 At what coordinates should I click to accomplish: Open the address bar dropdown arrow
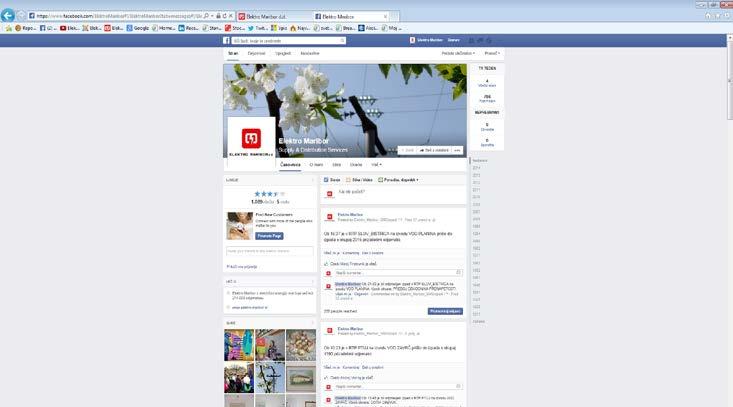tap(212, 16)
